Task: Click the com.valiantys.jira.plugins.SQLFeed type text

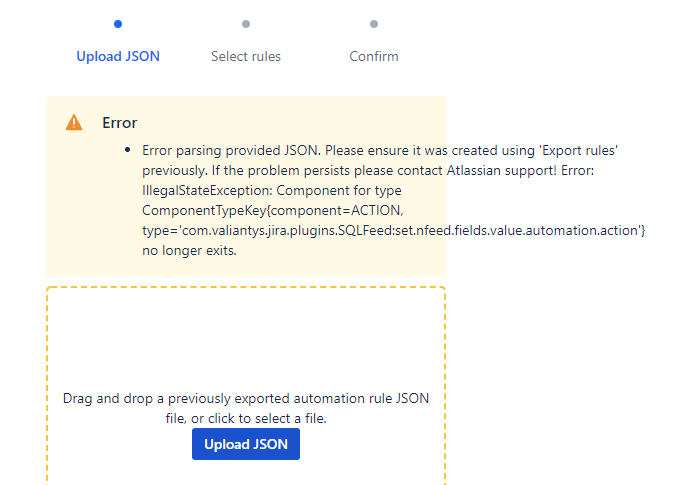Action: point(393,230)
